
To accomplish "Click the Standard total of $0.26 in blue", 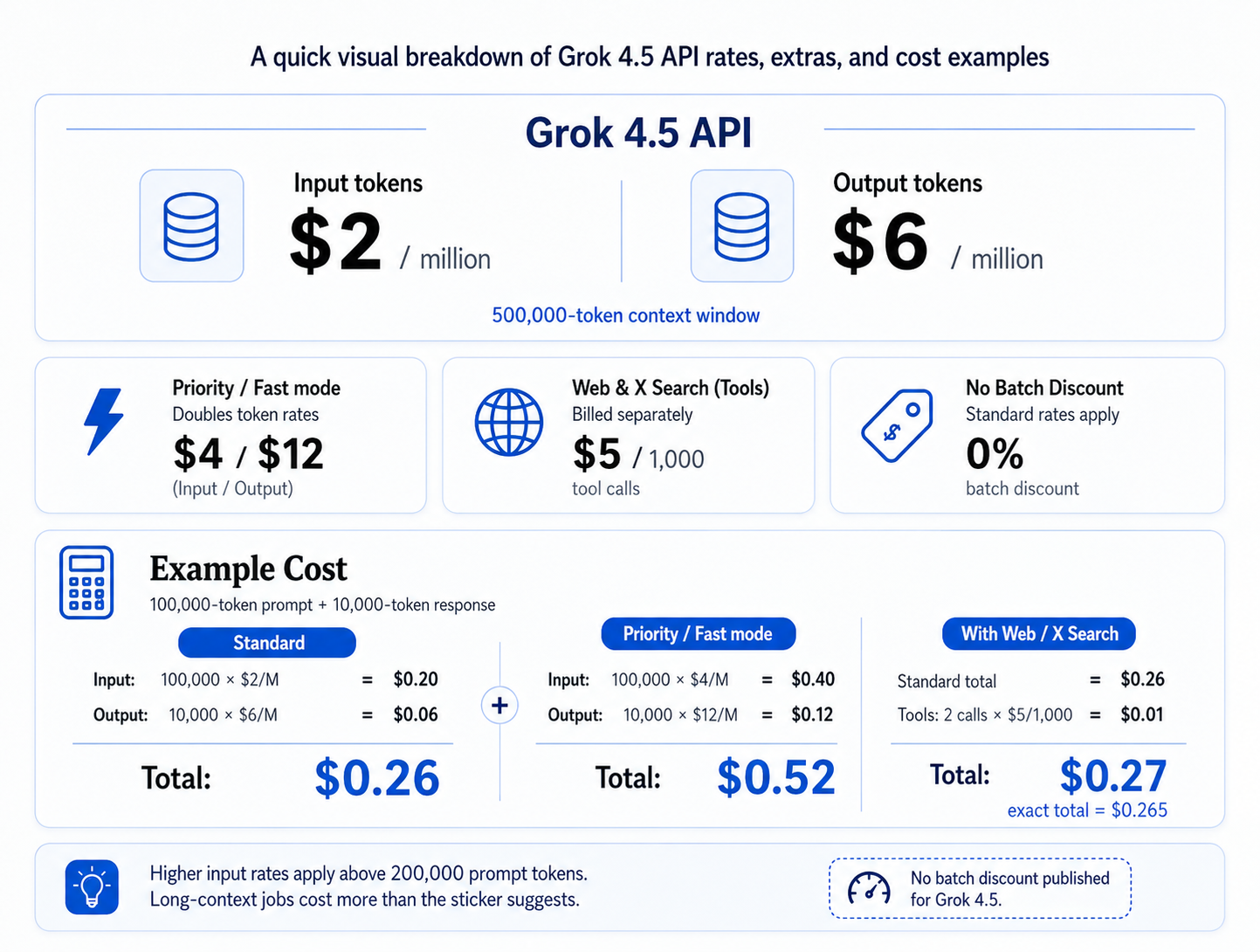I will [x=377, y=778].
